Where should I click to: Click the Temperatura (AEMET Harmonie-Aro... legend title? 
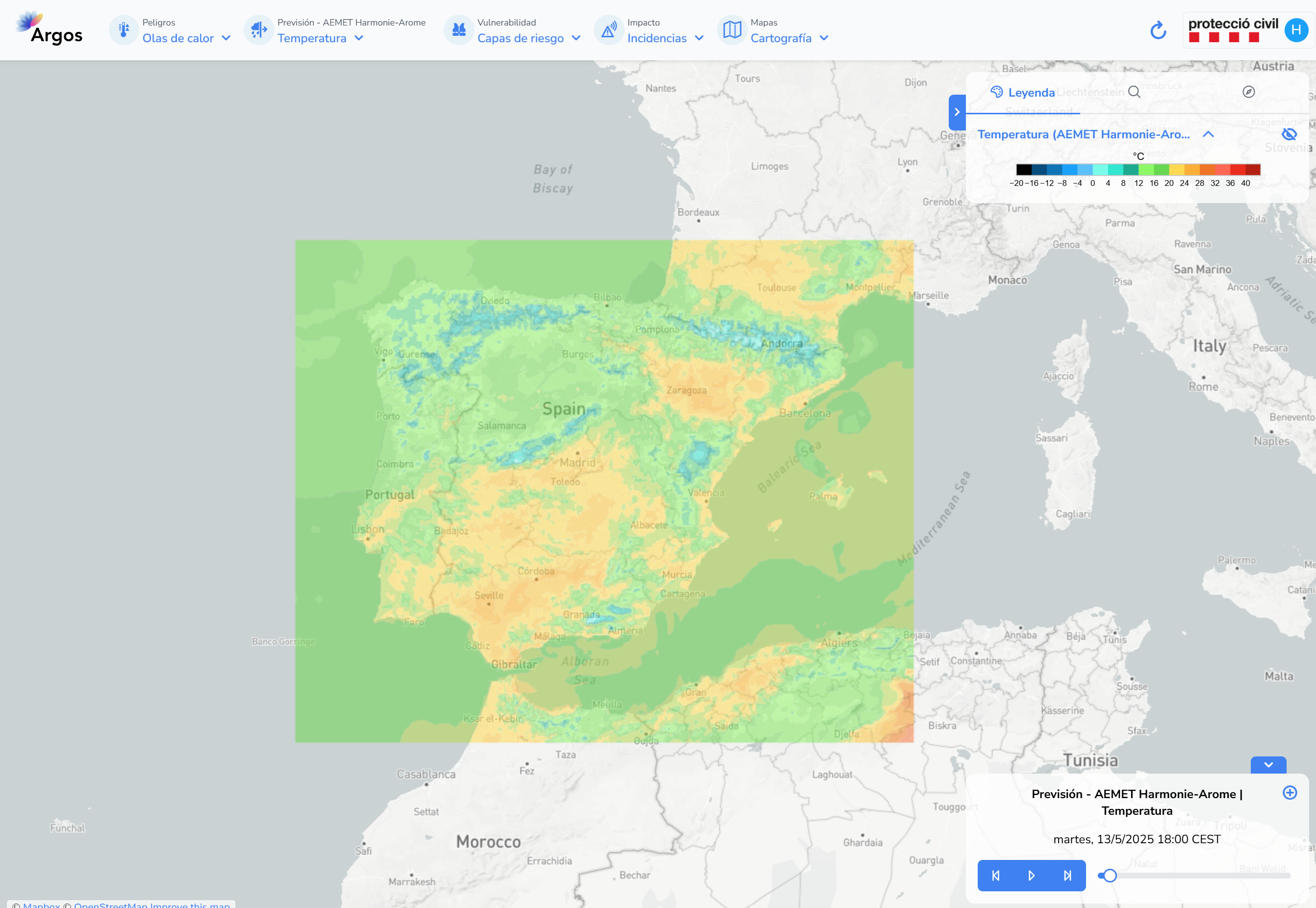(x=1084, y=134)
